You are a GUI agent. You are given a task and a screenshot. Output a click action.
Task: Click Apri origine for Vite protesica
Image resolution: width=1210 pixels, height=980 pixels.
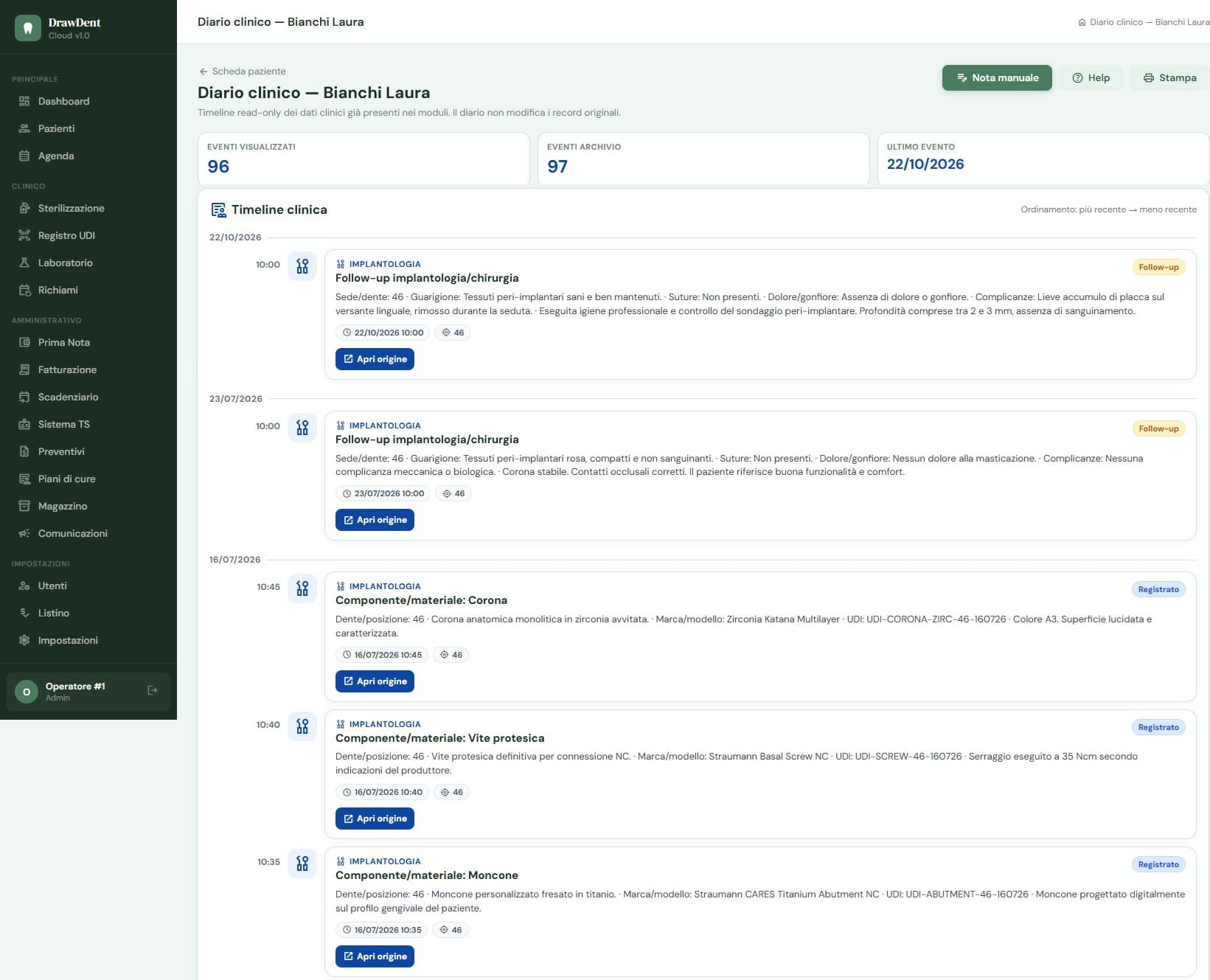pyautogui.click(x=375, y=819)
